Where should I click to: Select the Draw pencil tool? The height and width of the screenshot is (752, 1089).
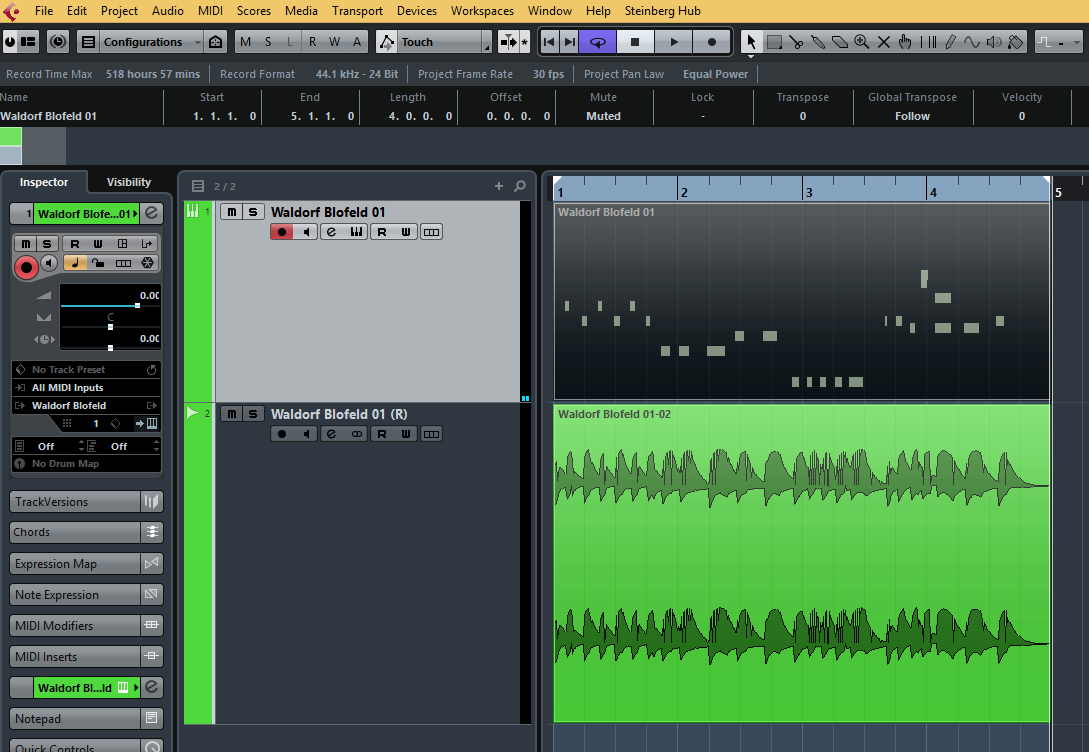[950, 42]
